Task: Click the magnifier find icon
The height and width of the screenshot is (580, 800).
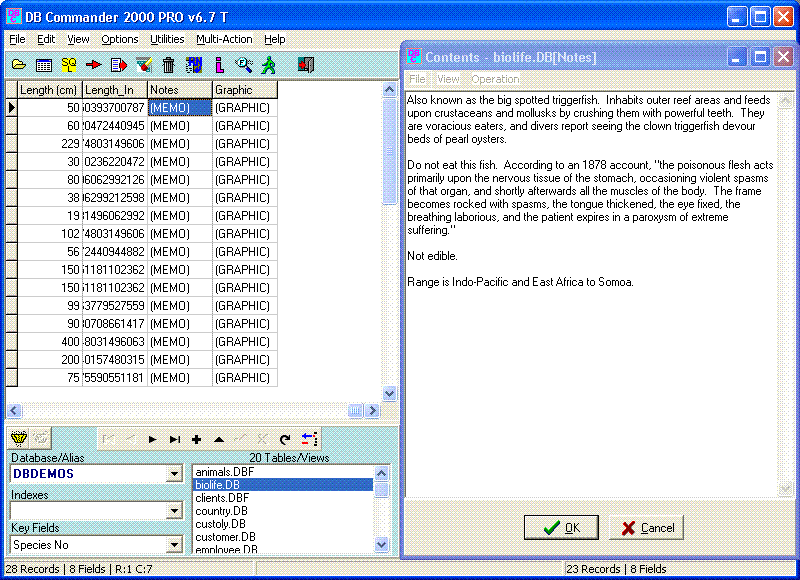Action: coord(244,65)
